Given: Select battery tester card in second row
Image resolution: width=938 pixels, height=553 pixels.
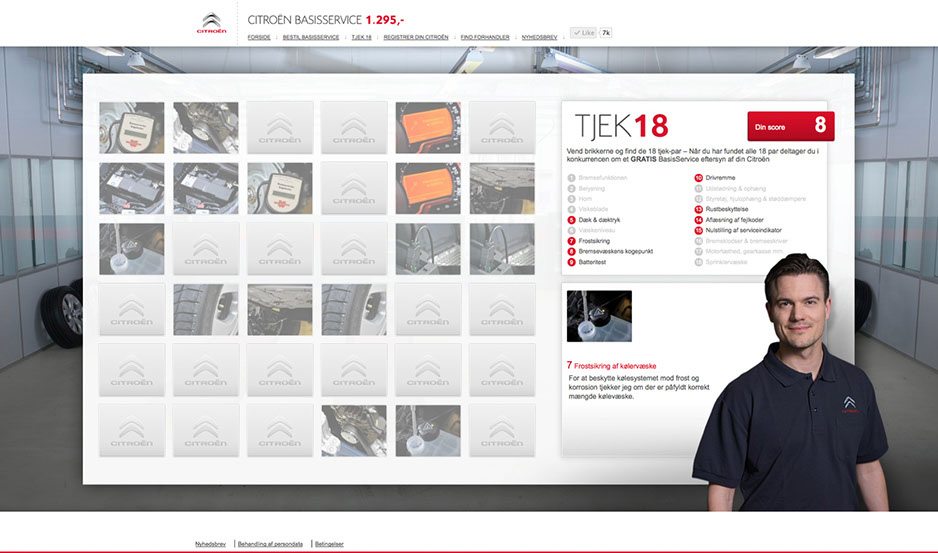Looking at the screenshot, I should pyautogui.click(x=280, y=189).
